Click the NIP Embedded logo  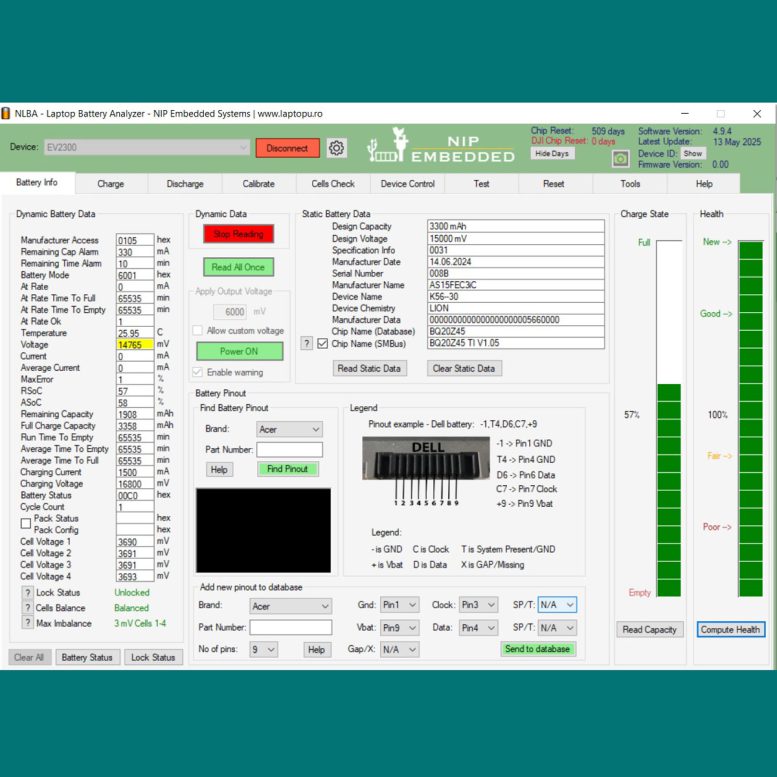(x=441, y=146)
